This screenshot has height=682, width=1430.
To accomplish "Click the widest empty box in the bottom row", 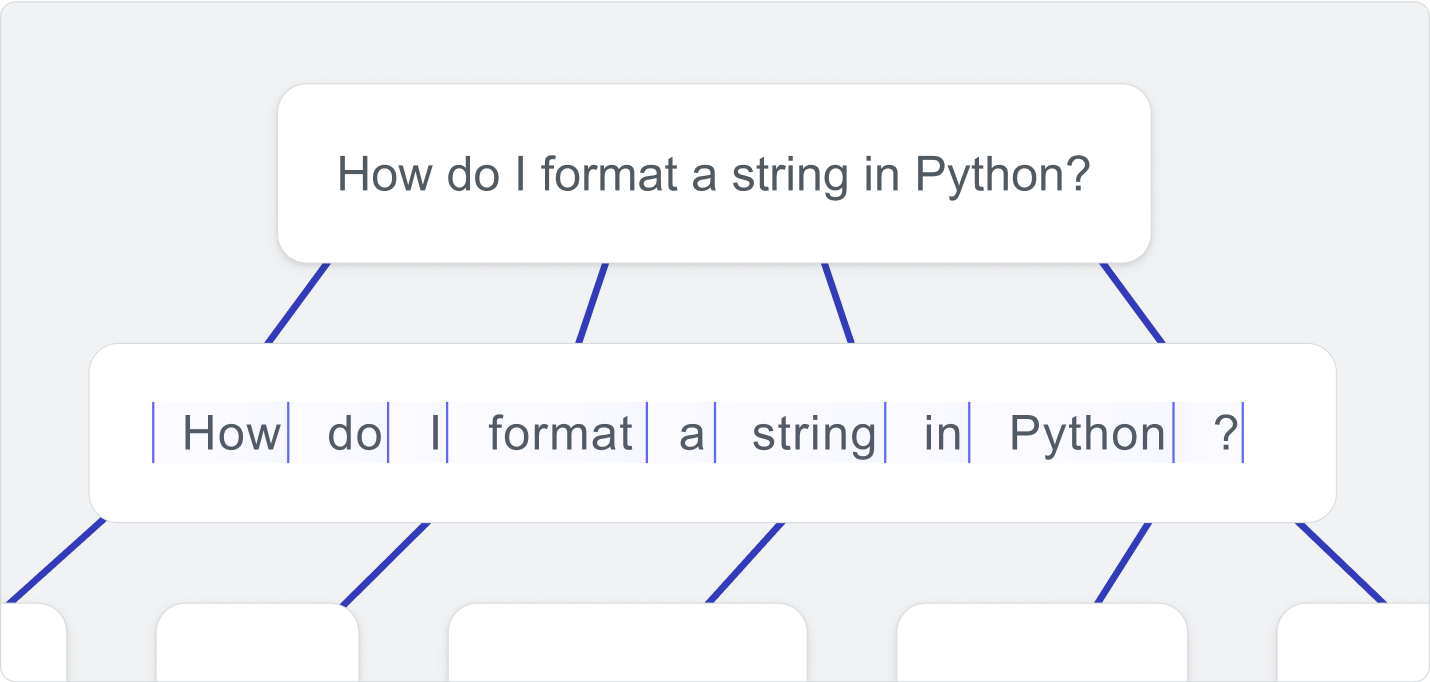I will pyautogui.click(x=628, y=642).
